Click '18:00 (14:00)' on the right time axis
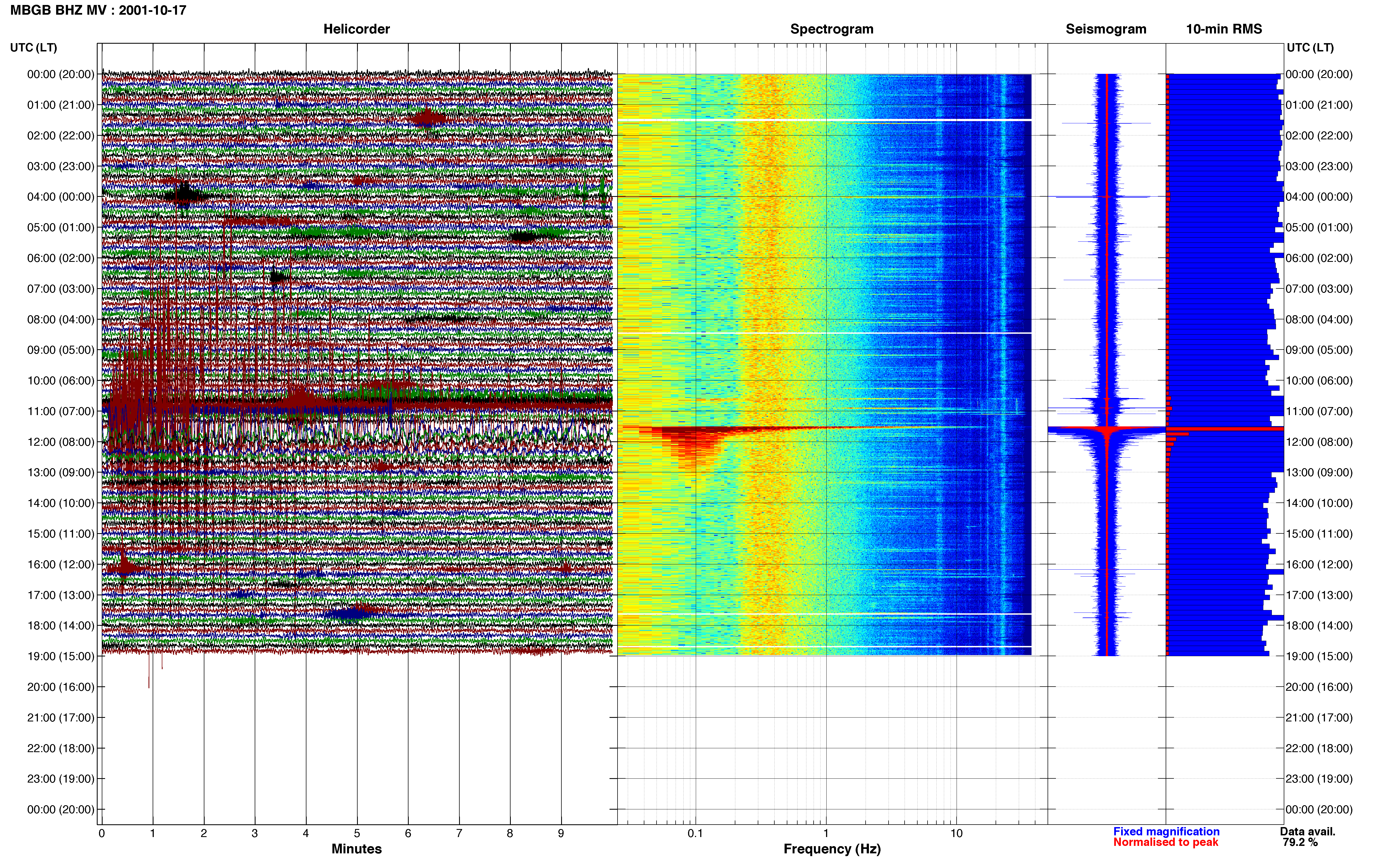Image resolution: width=1388 pixels, height=868 pixels. pos(1319,626)
